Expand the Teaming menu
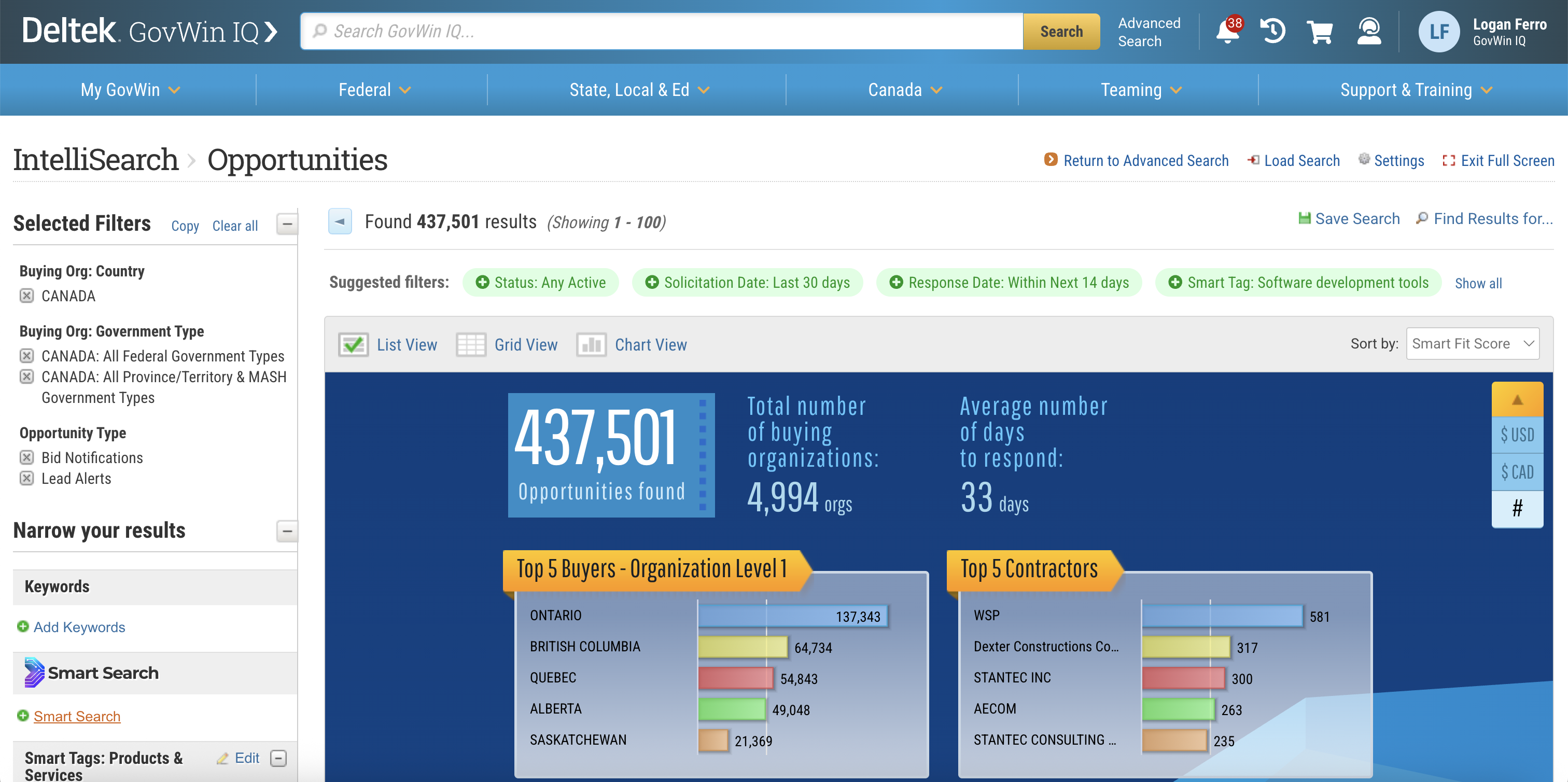 (1141, 90)
